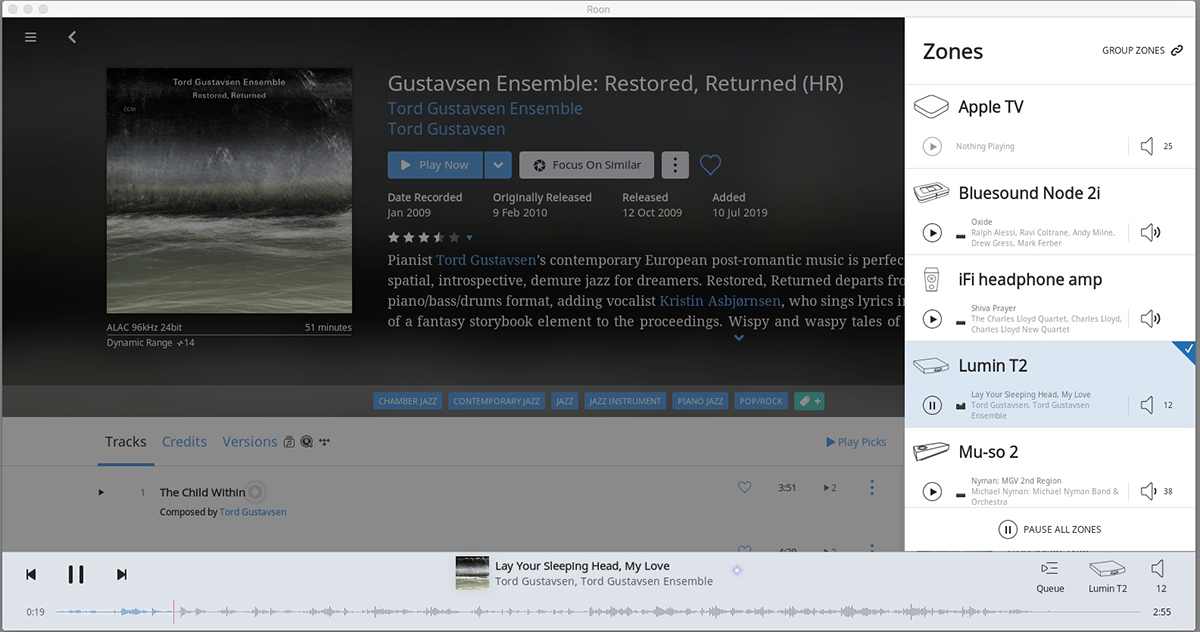Click the album cover artwork
1200x632 pixels.
(x=229, y=190)
